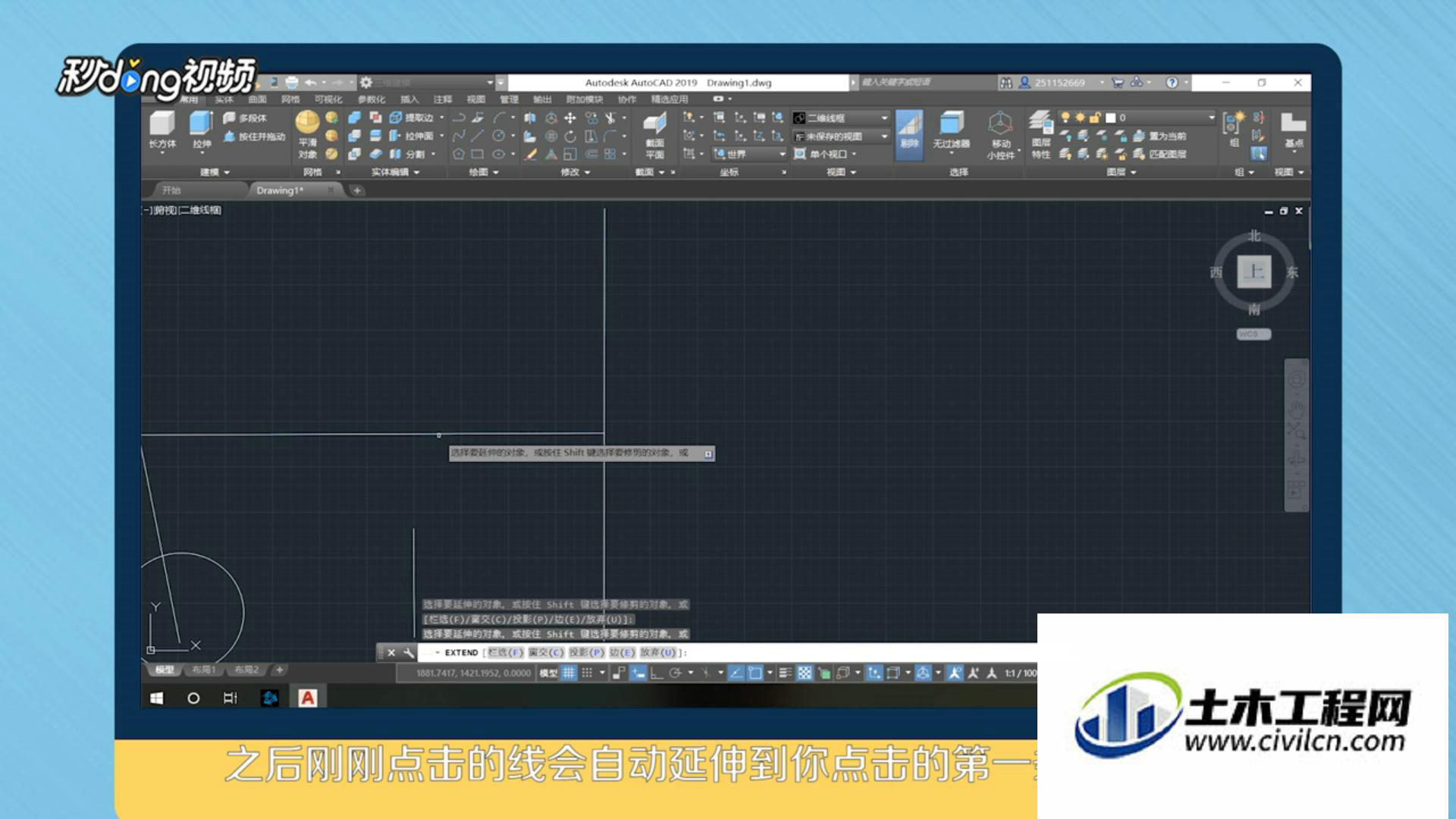Click the undo arrow in quick access toolbar
The width and height of the screenshot is (1456, 819).
pyautogui.click(x=310, y=82)
